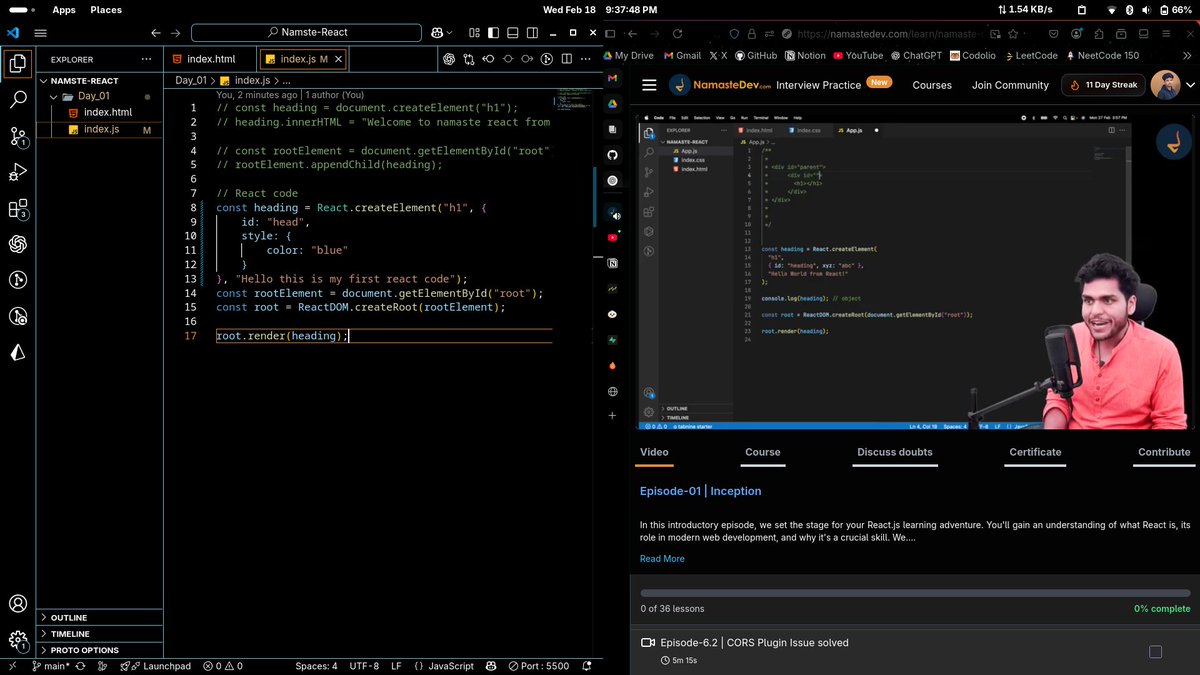The height and width of the screenshot is (675, 1200).
Task: Open index.html in the Explorer tree
Action: click(x=99, y=112)
